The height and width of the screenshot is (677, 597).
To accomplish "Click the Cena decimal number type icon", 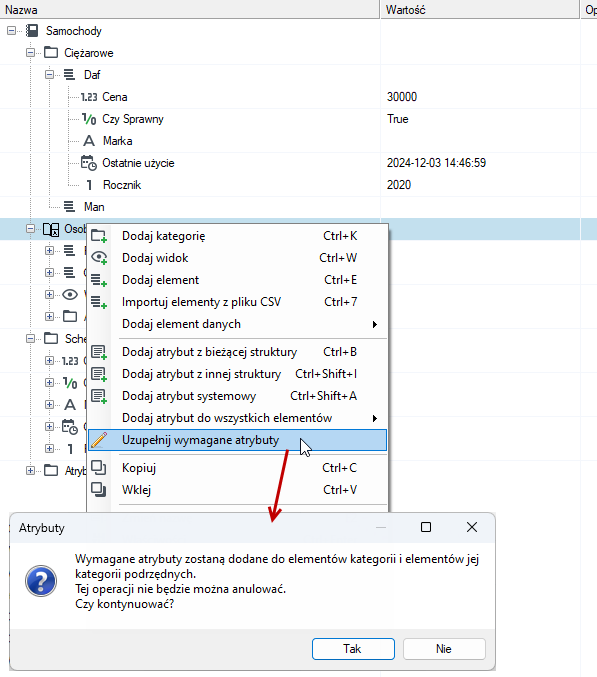I will point(89,97).
